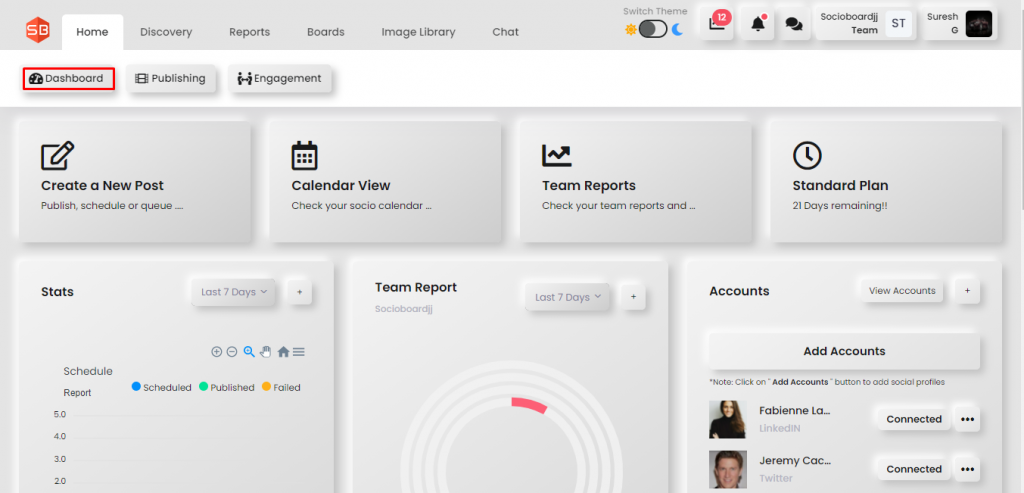The image size is (1024, 493).
Task: Open Socioboardjj Team switcher
Action: coord(865,24)
